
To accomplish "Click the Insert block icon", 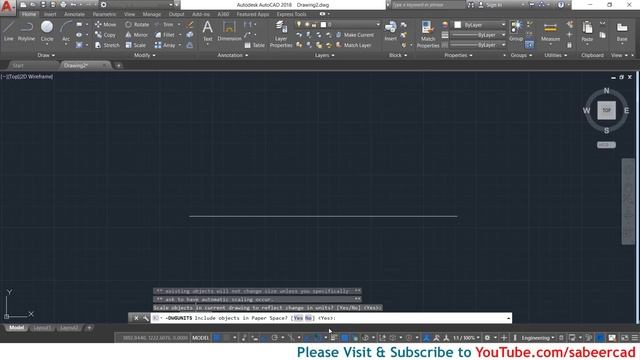I will pyautogui.click(x=390, y=31).
